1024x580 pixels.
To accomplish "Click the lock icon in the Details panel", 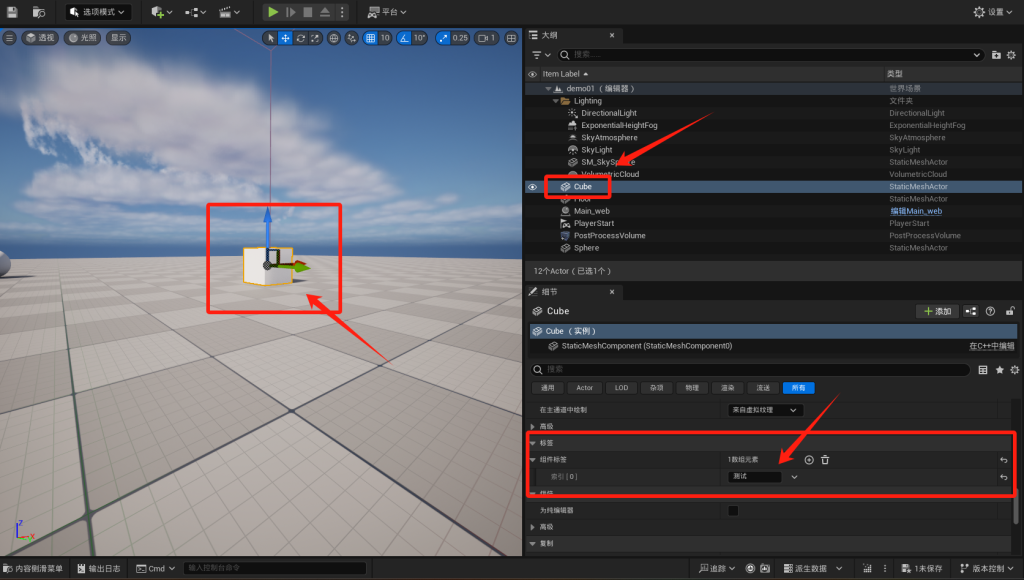I will coord(1011,311).
